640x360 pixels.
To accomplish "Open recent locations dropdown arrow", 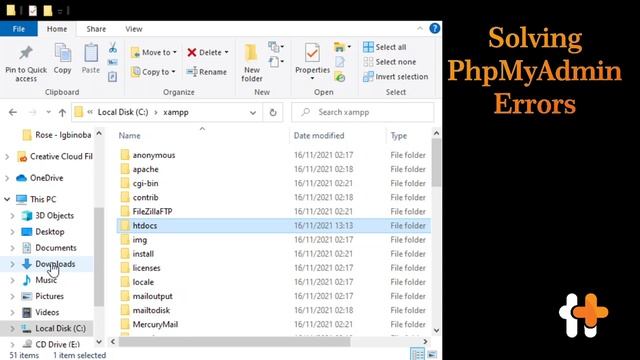I will (48, 112).
